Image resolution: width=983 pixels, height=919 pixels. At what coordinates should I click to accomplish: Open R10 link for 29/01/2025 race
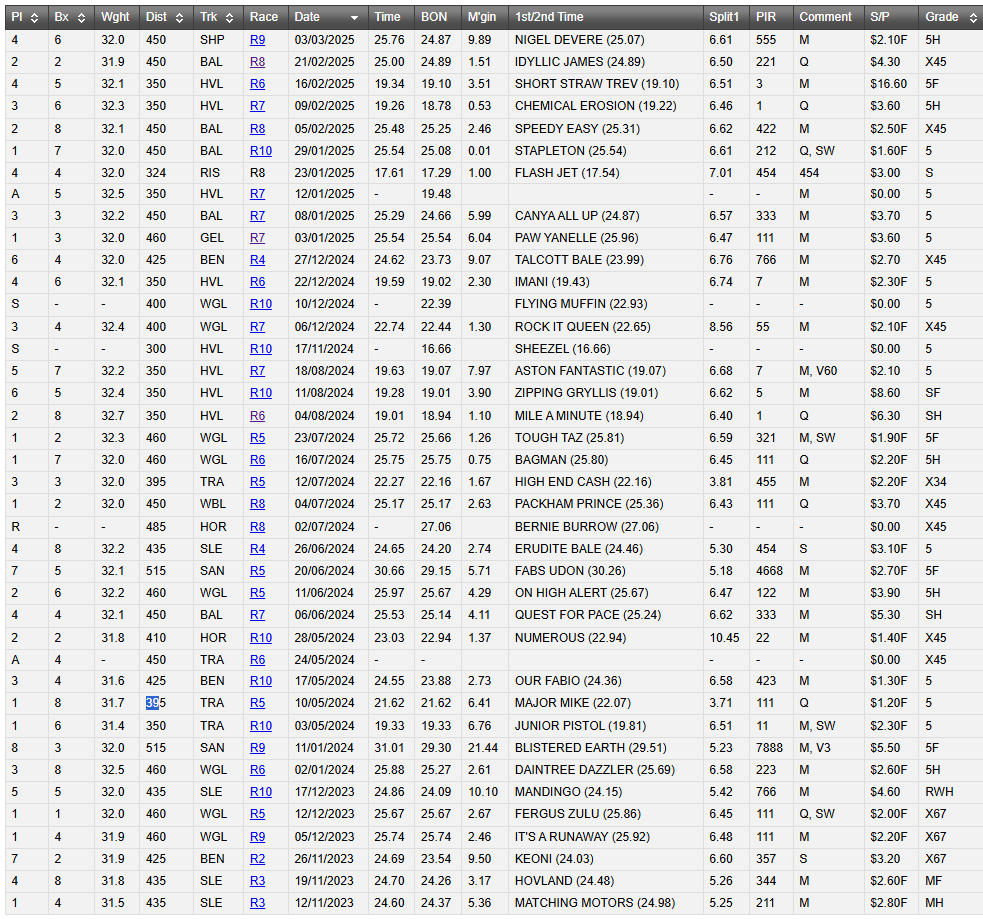pyautogui.click(x=261, y=151)
